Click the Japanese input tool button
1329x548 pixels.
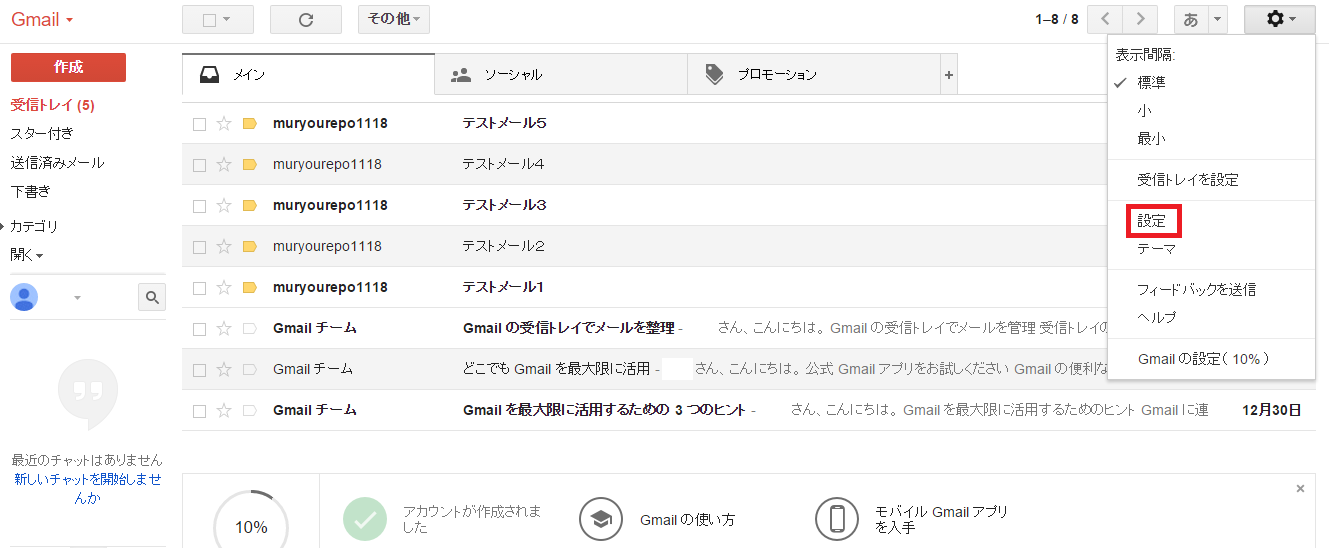coord(1191,19)
